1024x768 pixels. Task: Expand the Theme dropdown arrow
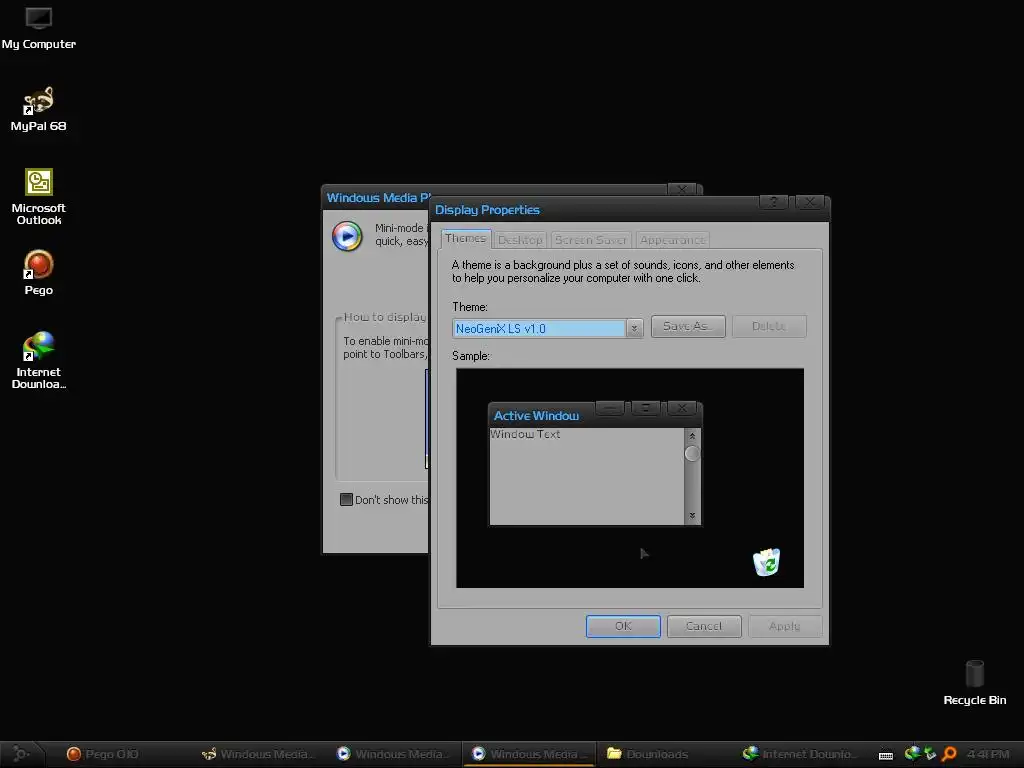pyautogui.click(x=633, y=328)
